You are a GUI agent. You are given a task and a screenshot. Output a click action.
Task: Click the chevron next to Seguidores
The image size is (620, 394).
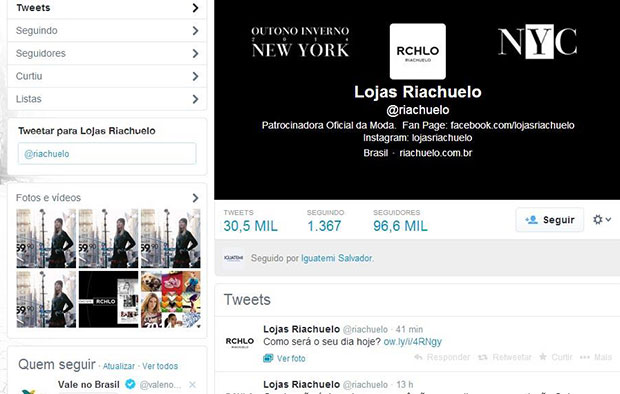[x=195, y=53]
